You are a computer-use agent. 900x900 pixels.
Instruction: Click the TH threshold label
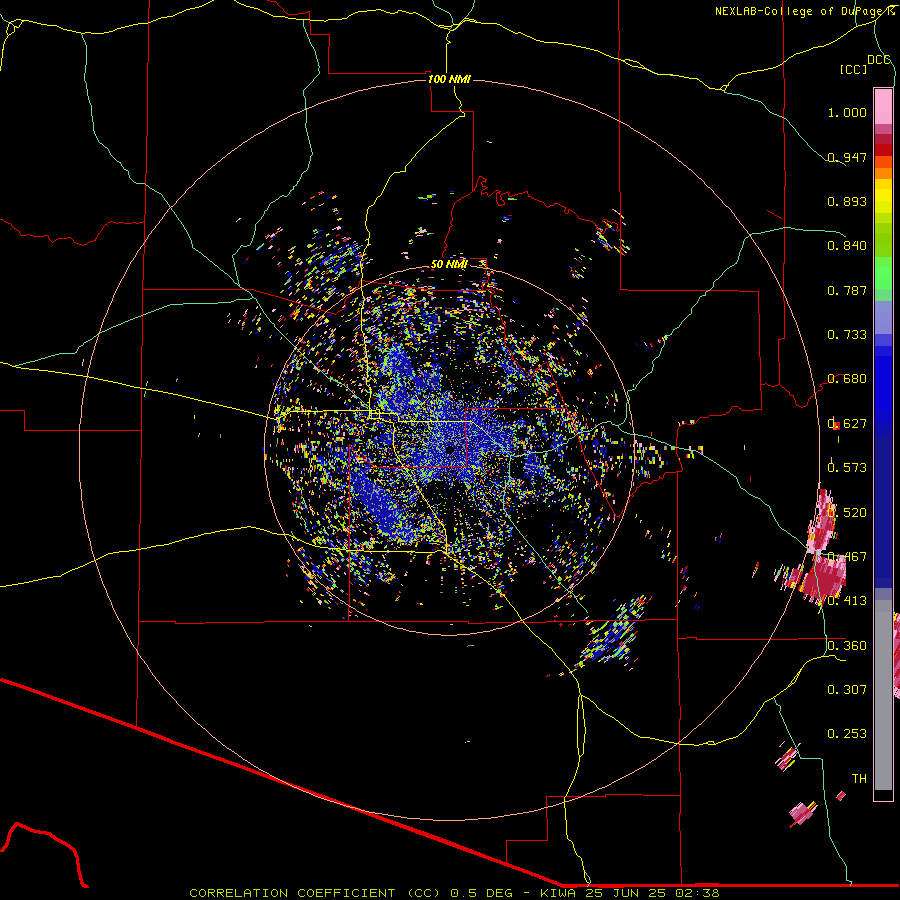pyautogui.click(x=859, y=779)
